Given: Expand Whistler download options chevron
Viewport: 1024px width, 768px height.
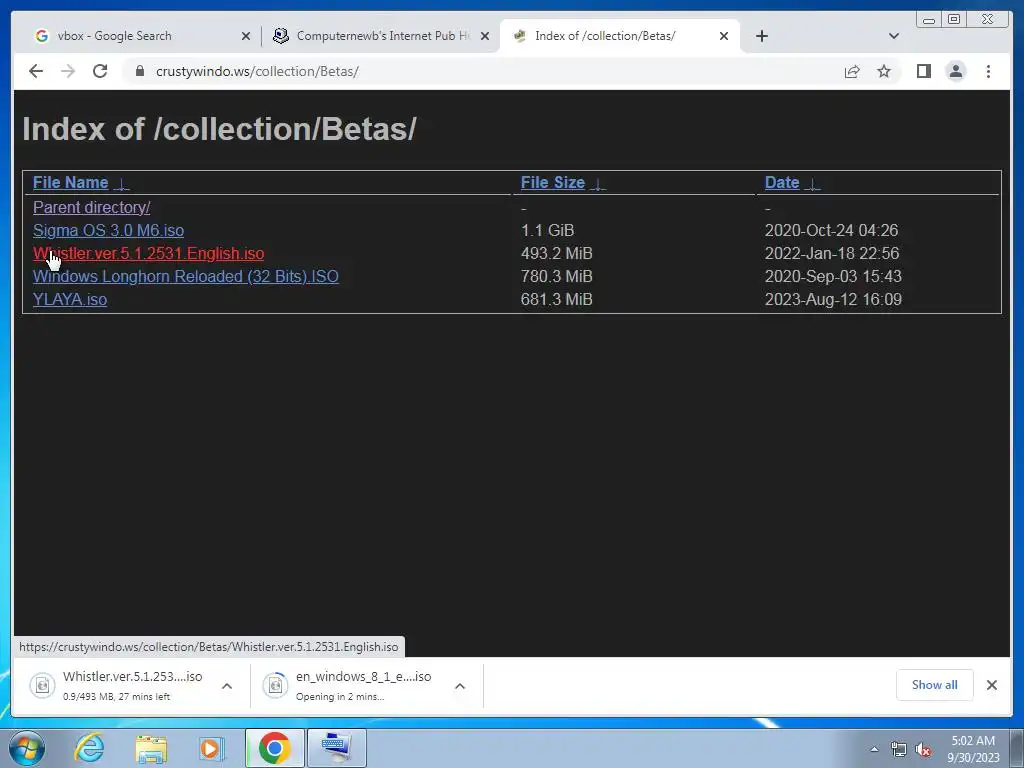Looking at the screenshot, I should (x=227, y=686).
